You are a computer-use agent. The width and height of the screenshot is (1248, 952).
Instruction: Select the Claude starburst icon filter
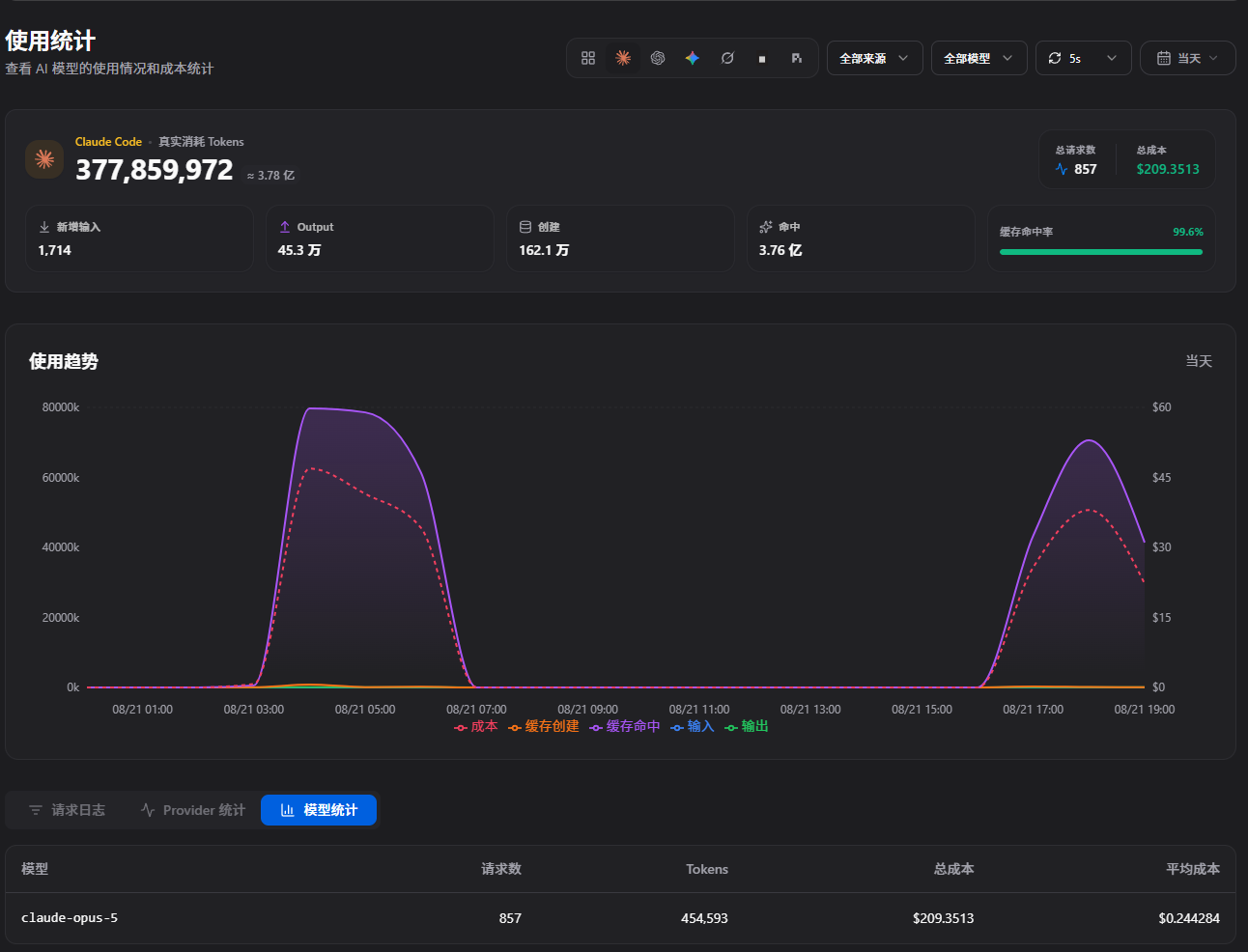pos(623,58)
